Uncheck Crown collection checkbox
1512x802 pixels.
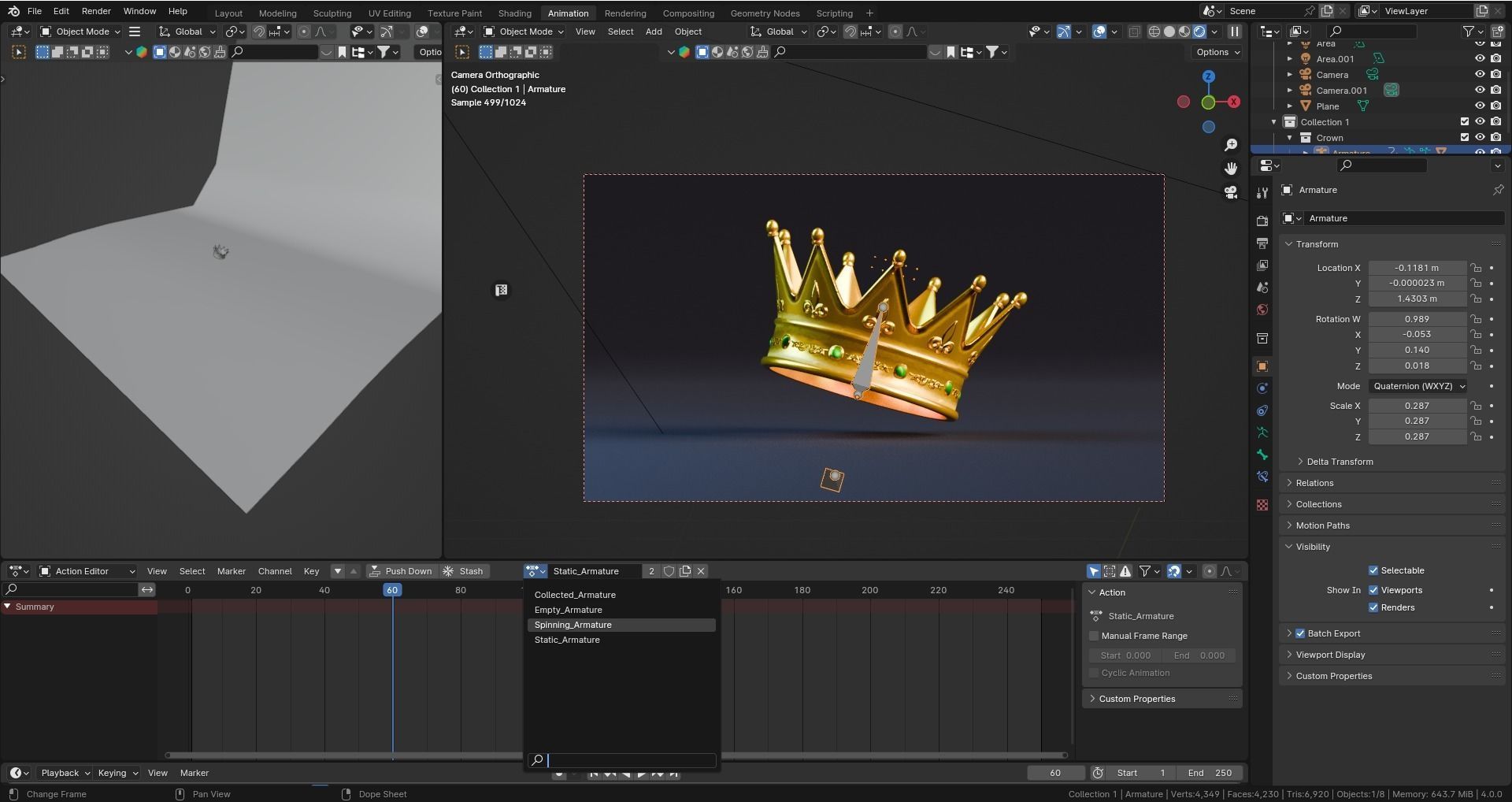point(1465,137)
